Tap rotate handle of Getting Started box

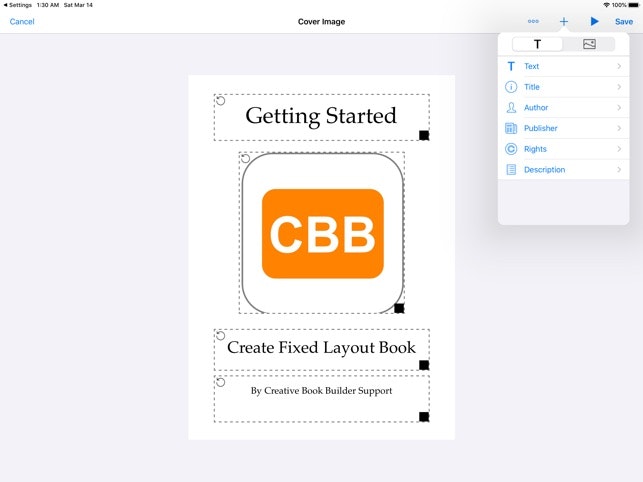pos(221,101)
